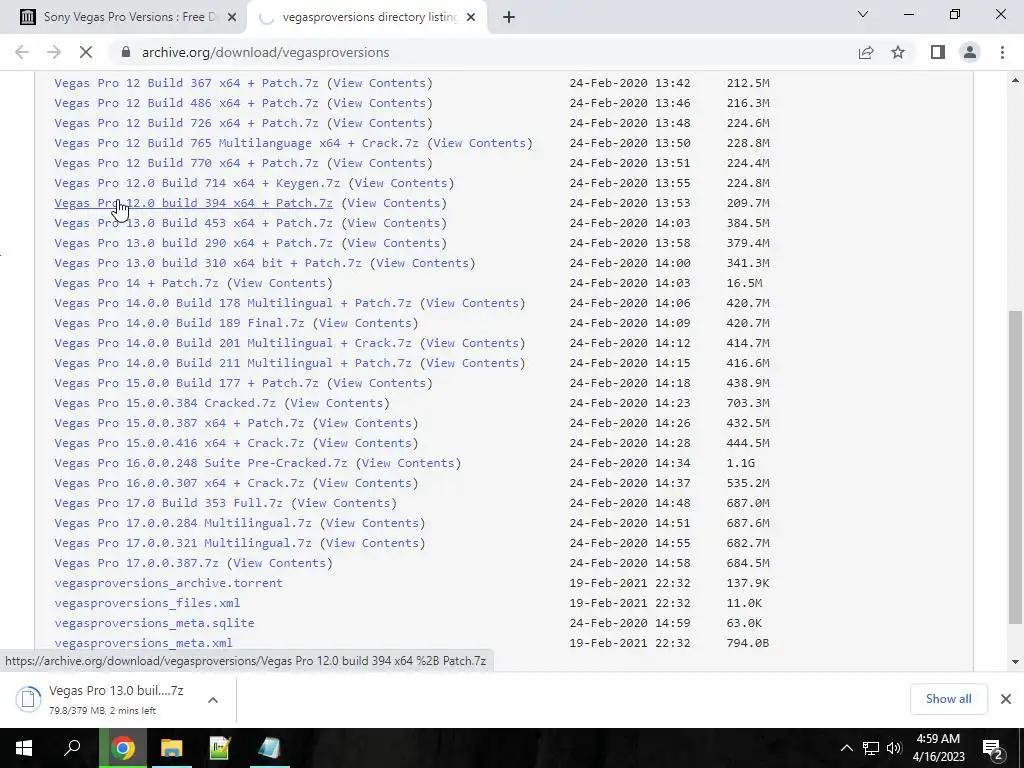
Task: Open a new browser tab
Action: pyautogui.click(x=509, y=17)
